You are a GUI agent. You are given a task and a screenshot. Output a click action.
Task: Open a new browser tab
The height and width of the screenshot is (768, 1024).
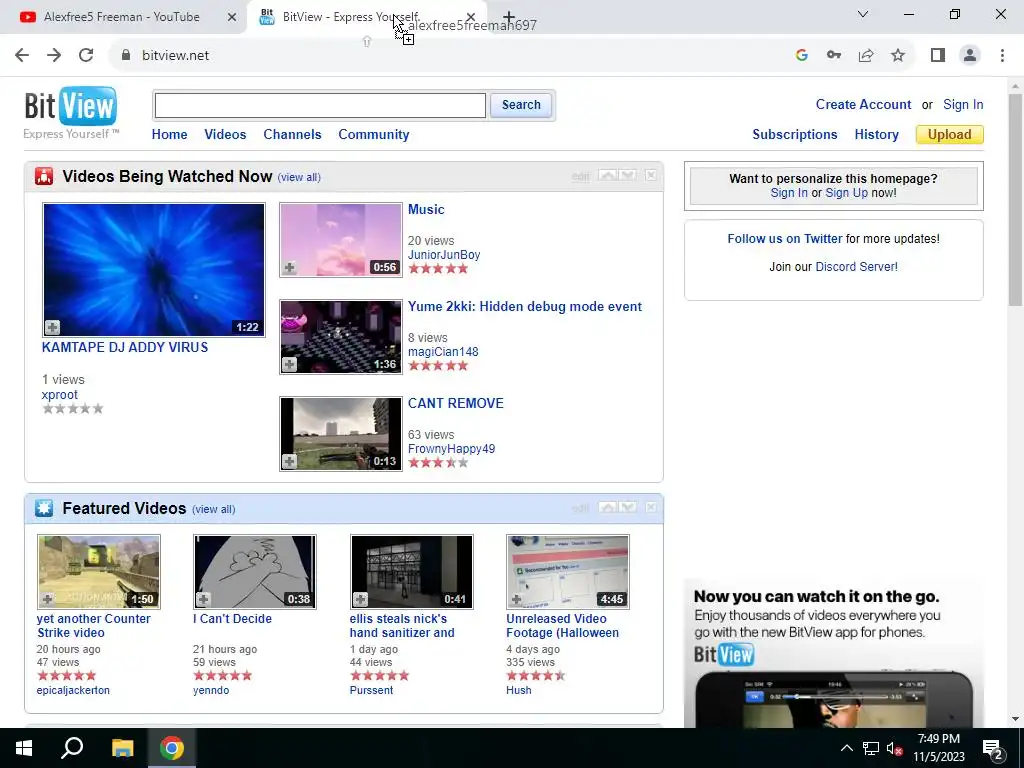[x=509, y=17]
